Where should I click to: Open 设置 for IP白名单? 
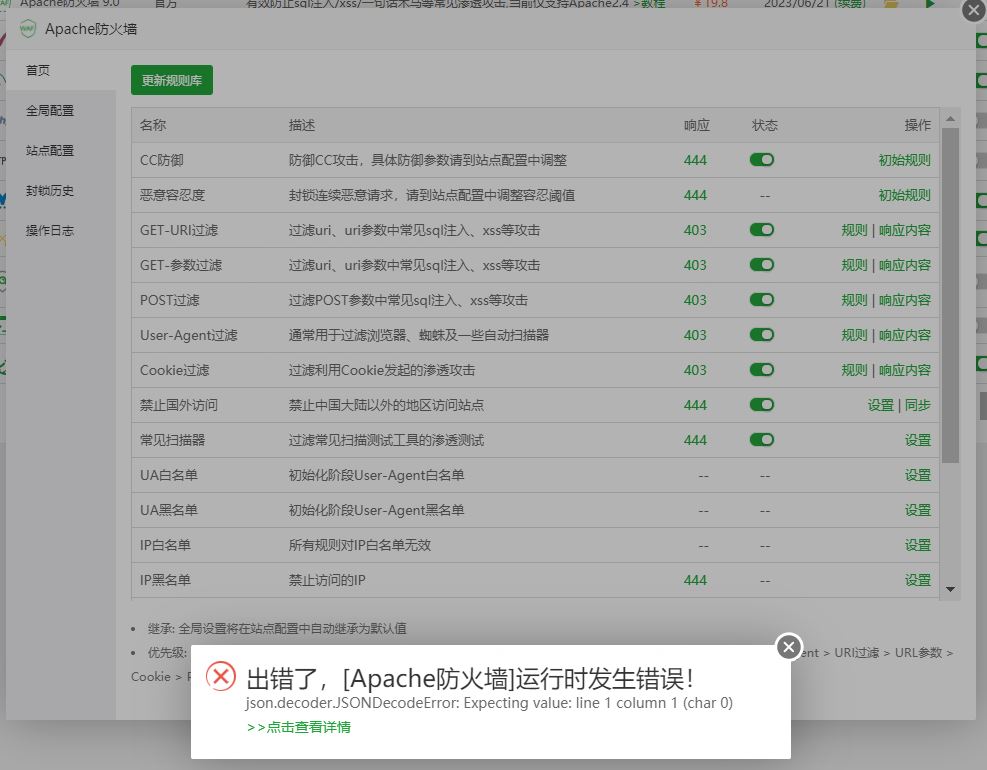click(918, 545)
